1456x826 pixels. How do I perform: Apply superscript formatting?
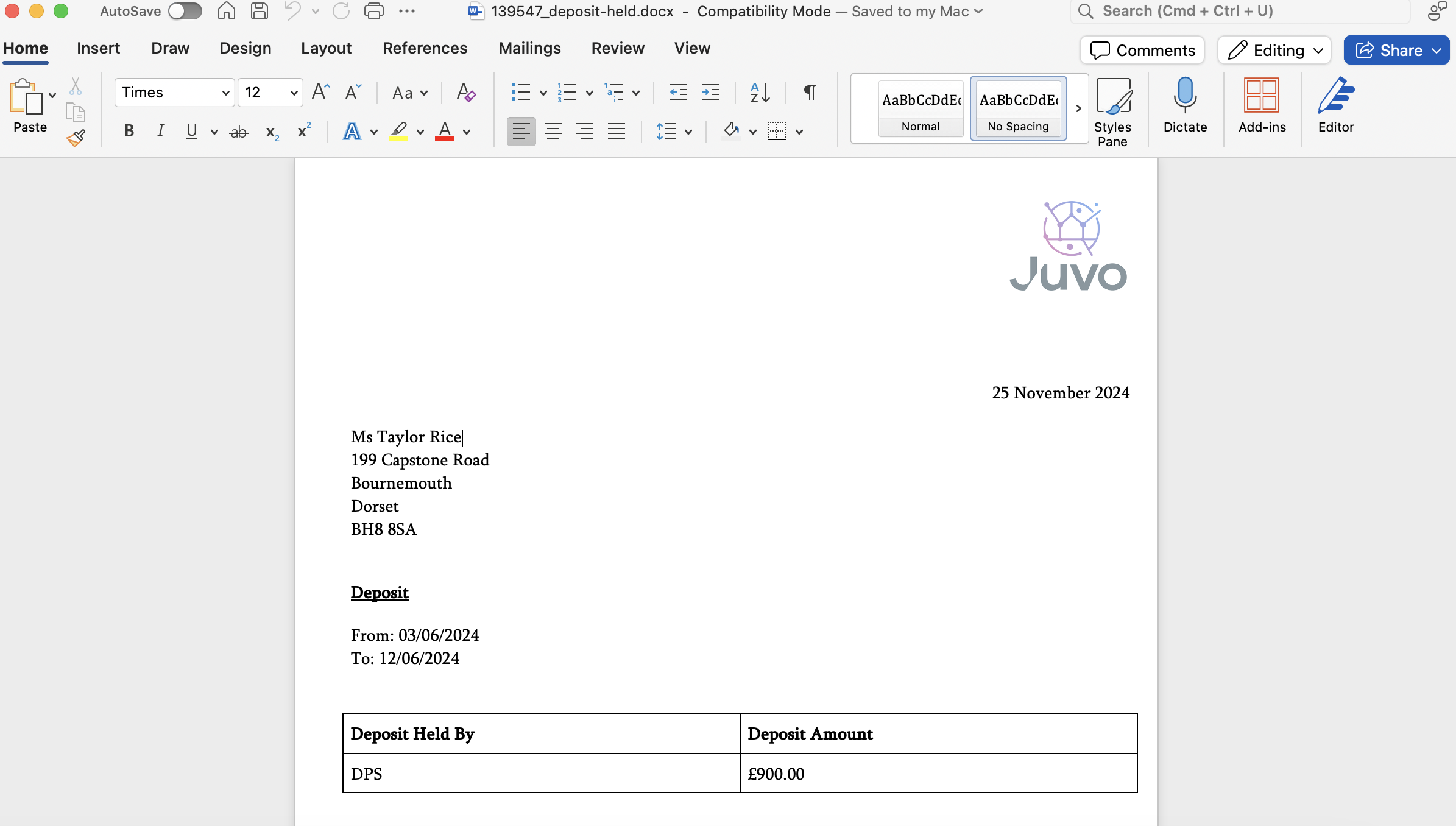303,130
